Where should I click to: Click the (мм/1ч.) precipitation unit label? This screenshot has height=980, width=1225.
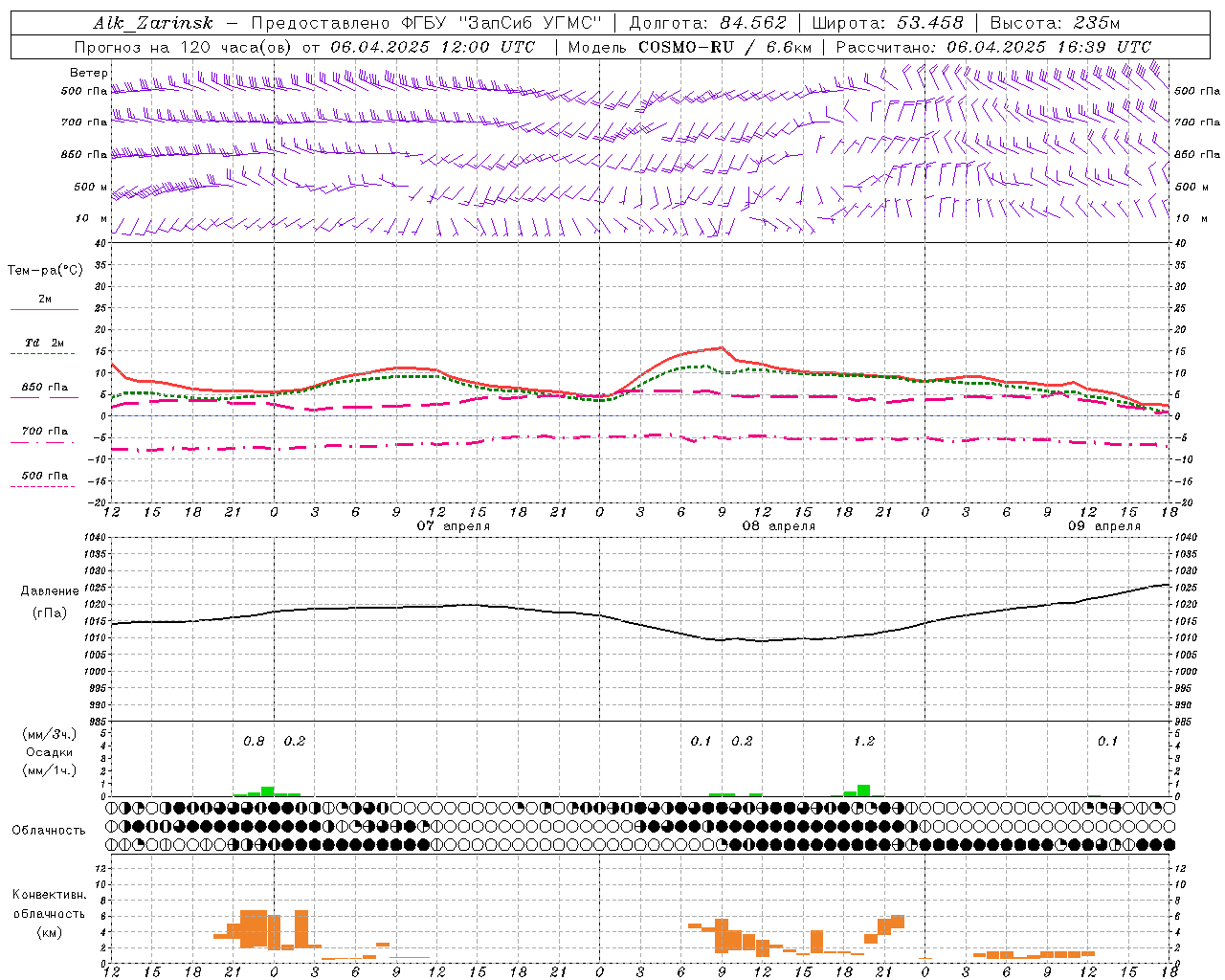pyautogui.click(x=50, y=769)
